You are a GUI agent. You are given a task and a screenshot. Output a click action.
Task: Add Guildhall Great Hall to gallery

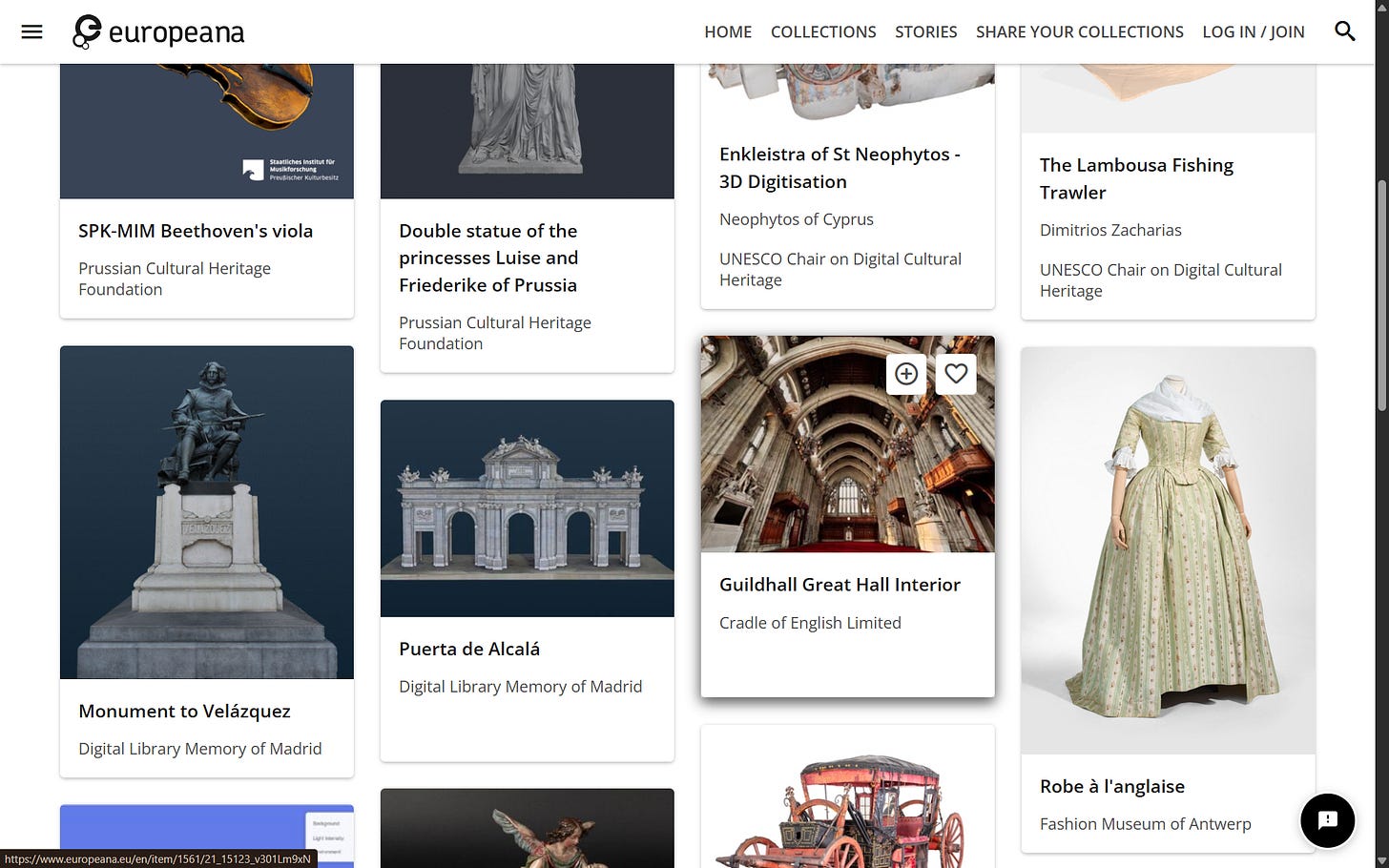pos(906,374)
